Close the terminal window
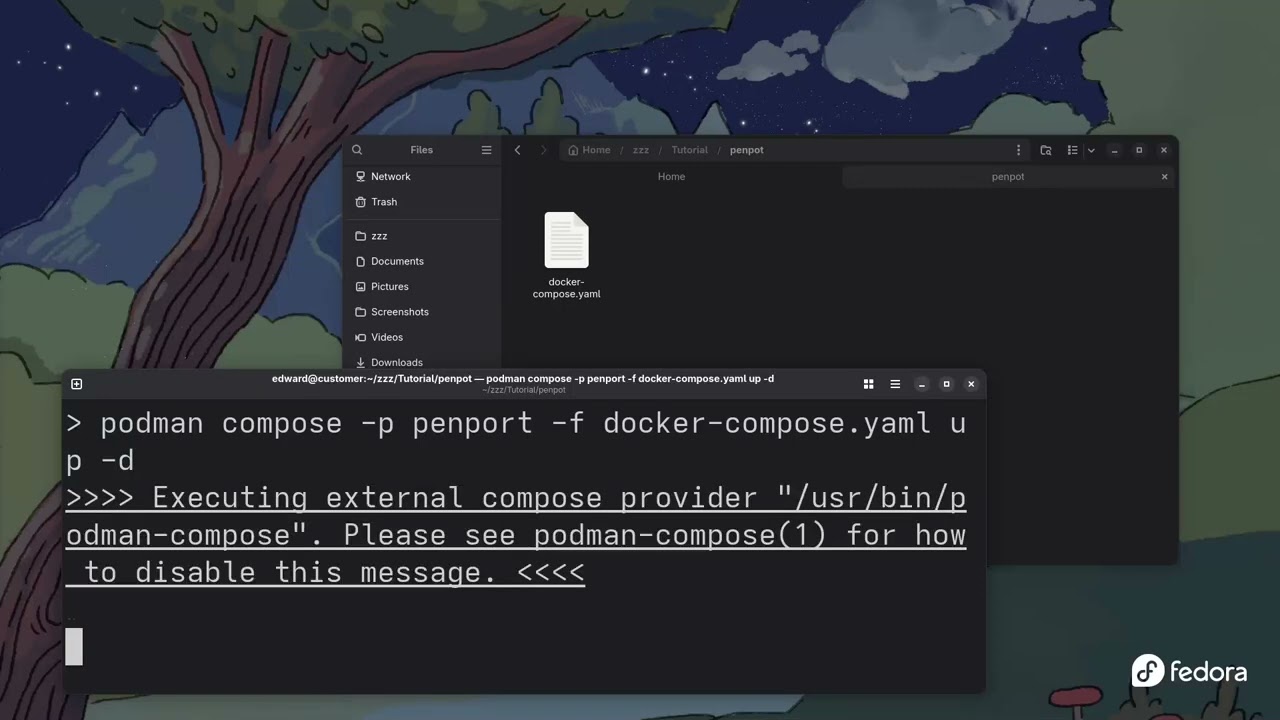 [x=971, y=384]
